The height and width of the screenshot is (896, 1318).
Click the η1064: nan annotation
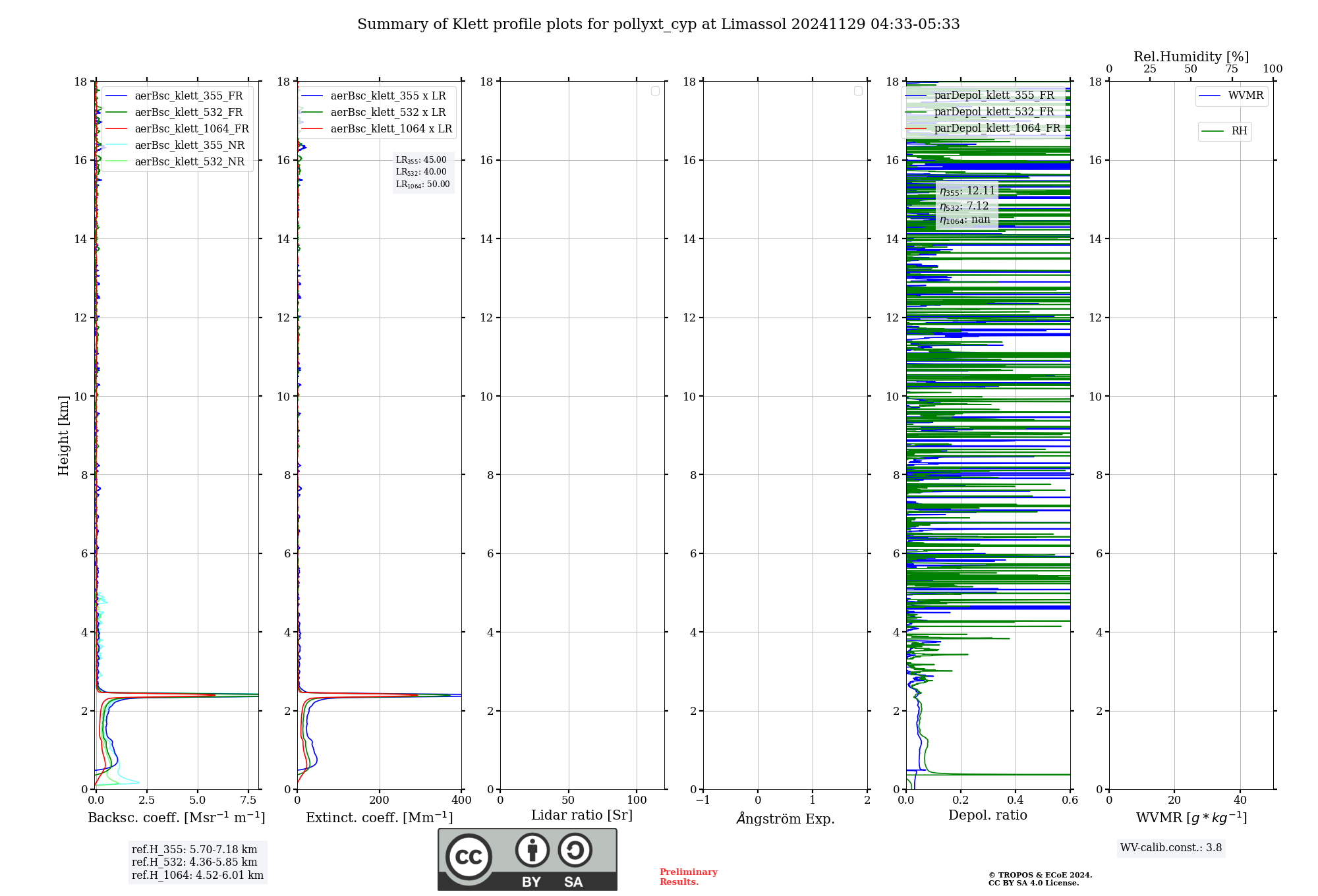[965, 219]
